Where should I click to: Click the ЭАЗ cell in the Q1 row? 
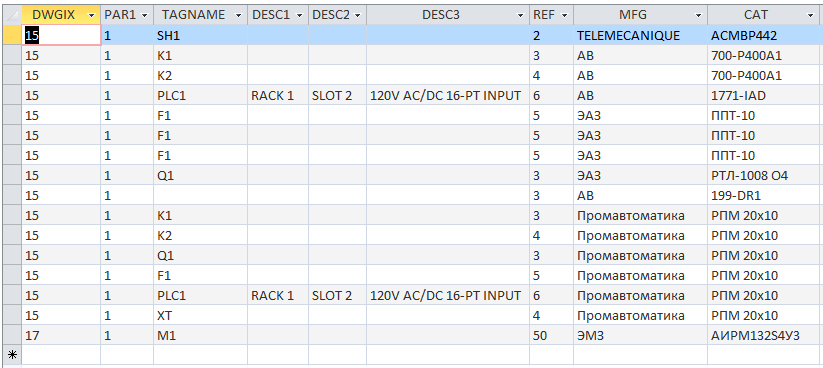point(640,175)
